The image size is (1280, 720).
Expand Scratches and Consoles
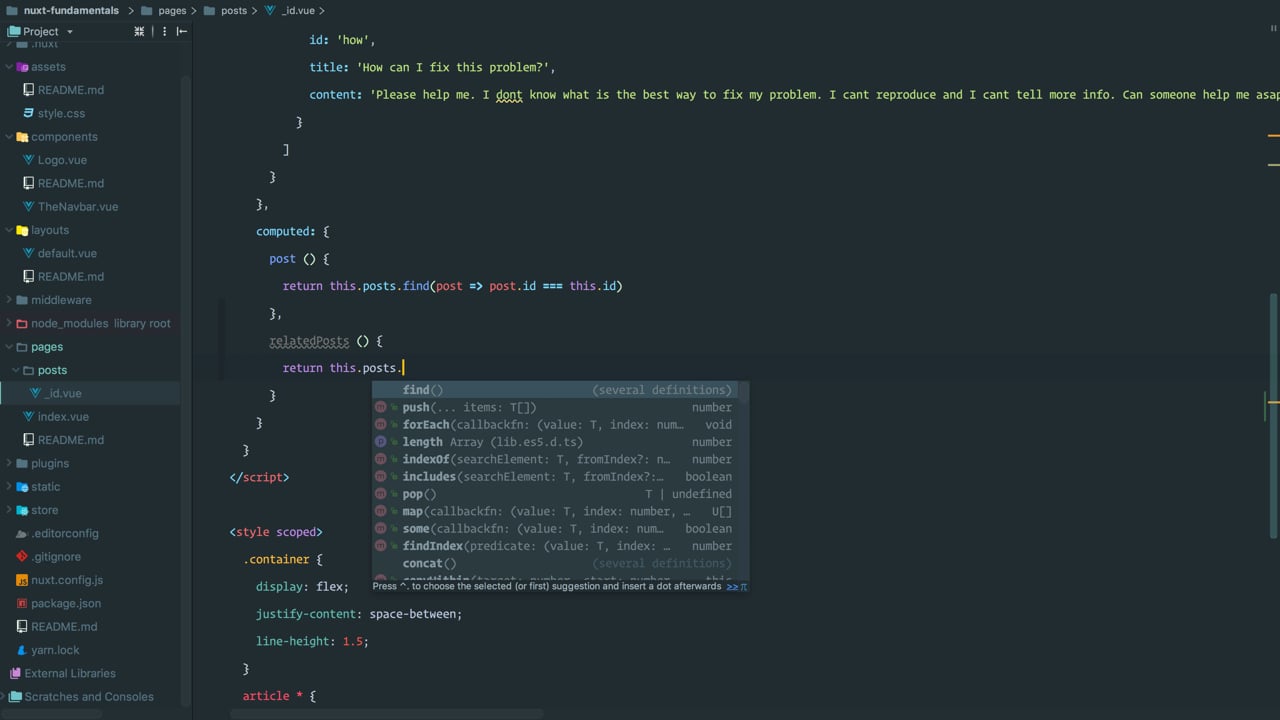(x=4, y=697)
